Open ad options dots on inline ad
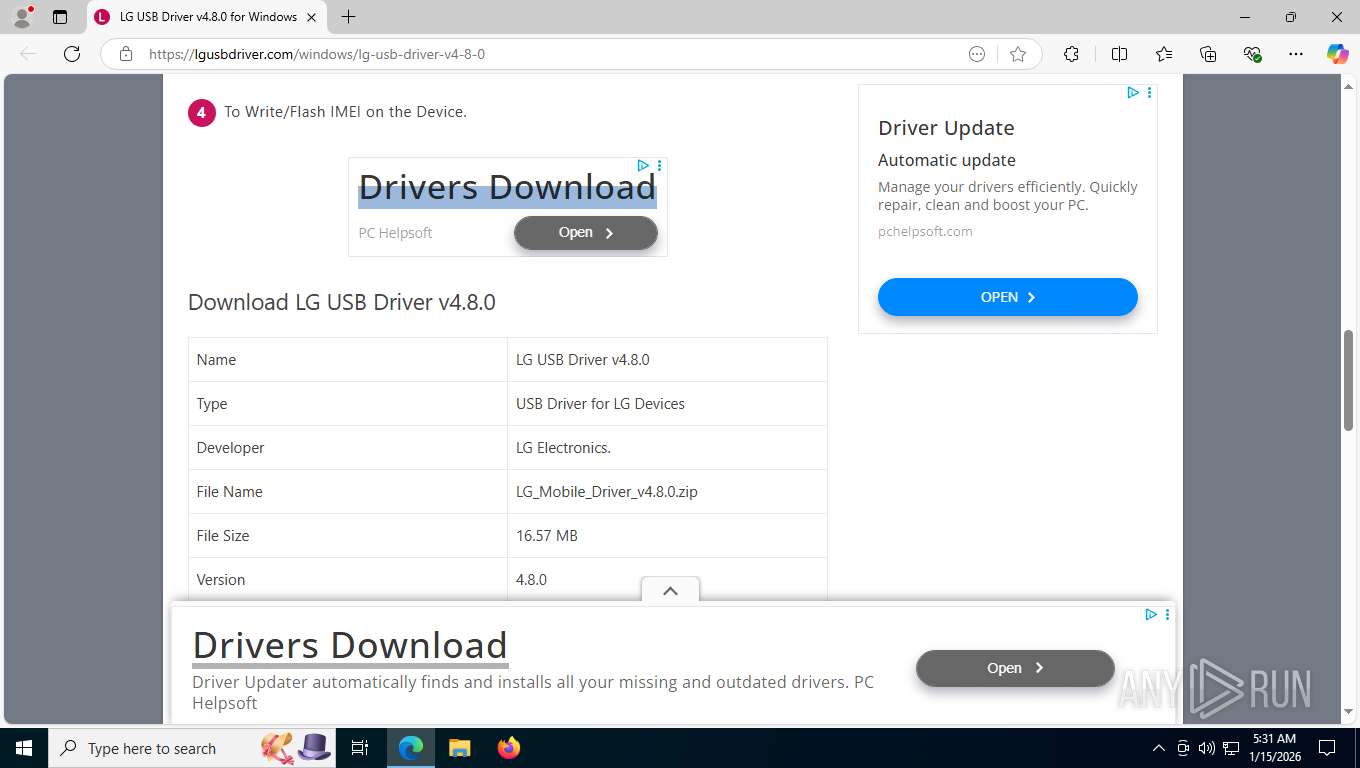Screen dimensions: 1360x768 click(x=660, y=165)
